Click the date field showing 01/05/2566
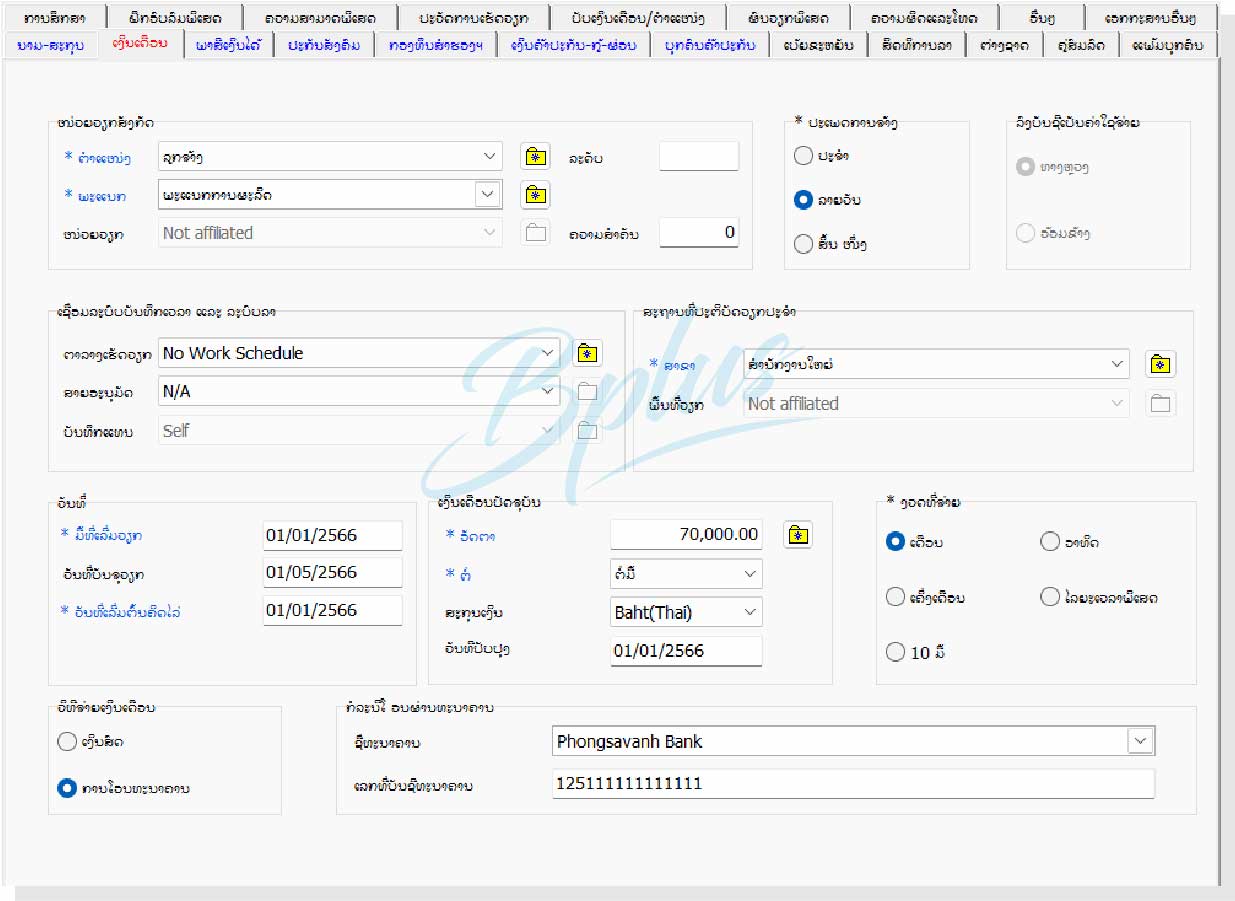 (332, 573)
